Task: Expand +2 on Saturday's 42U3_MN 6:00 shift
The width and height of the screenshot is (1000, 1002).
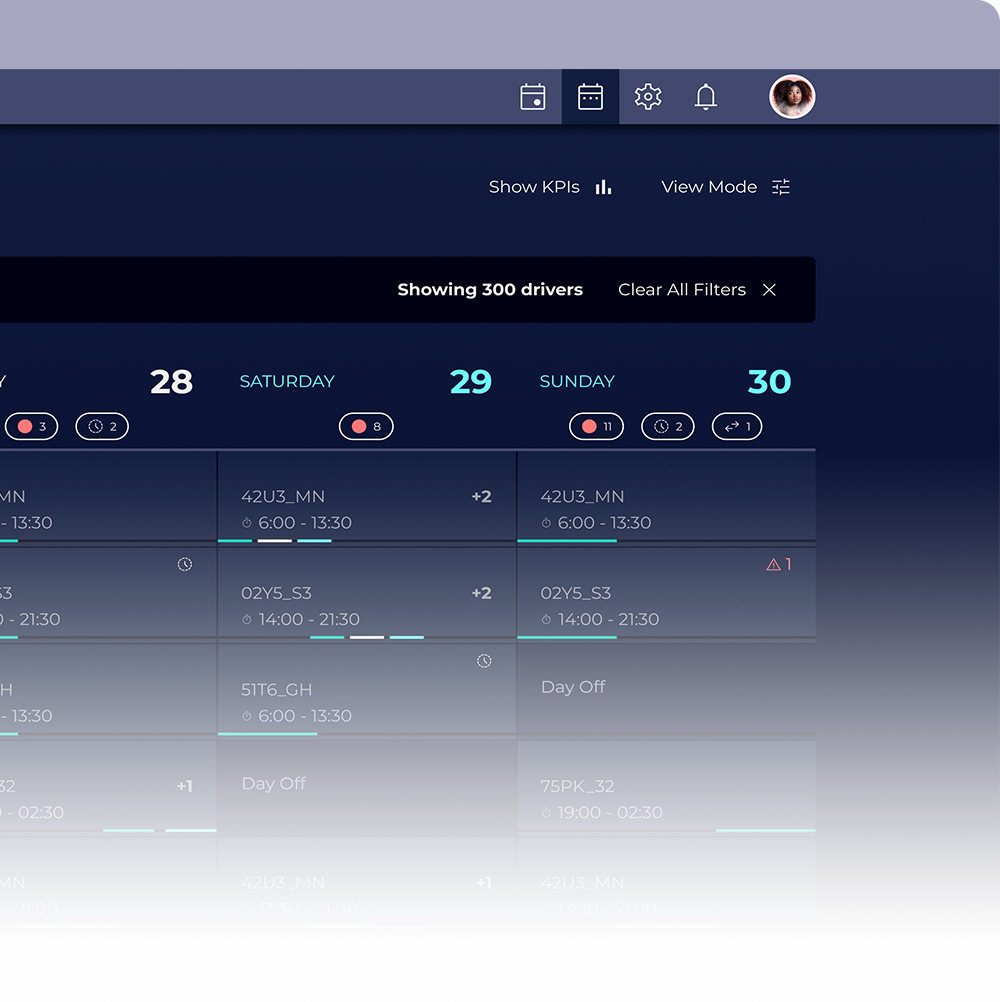Action: point(481,497)
